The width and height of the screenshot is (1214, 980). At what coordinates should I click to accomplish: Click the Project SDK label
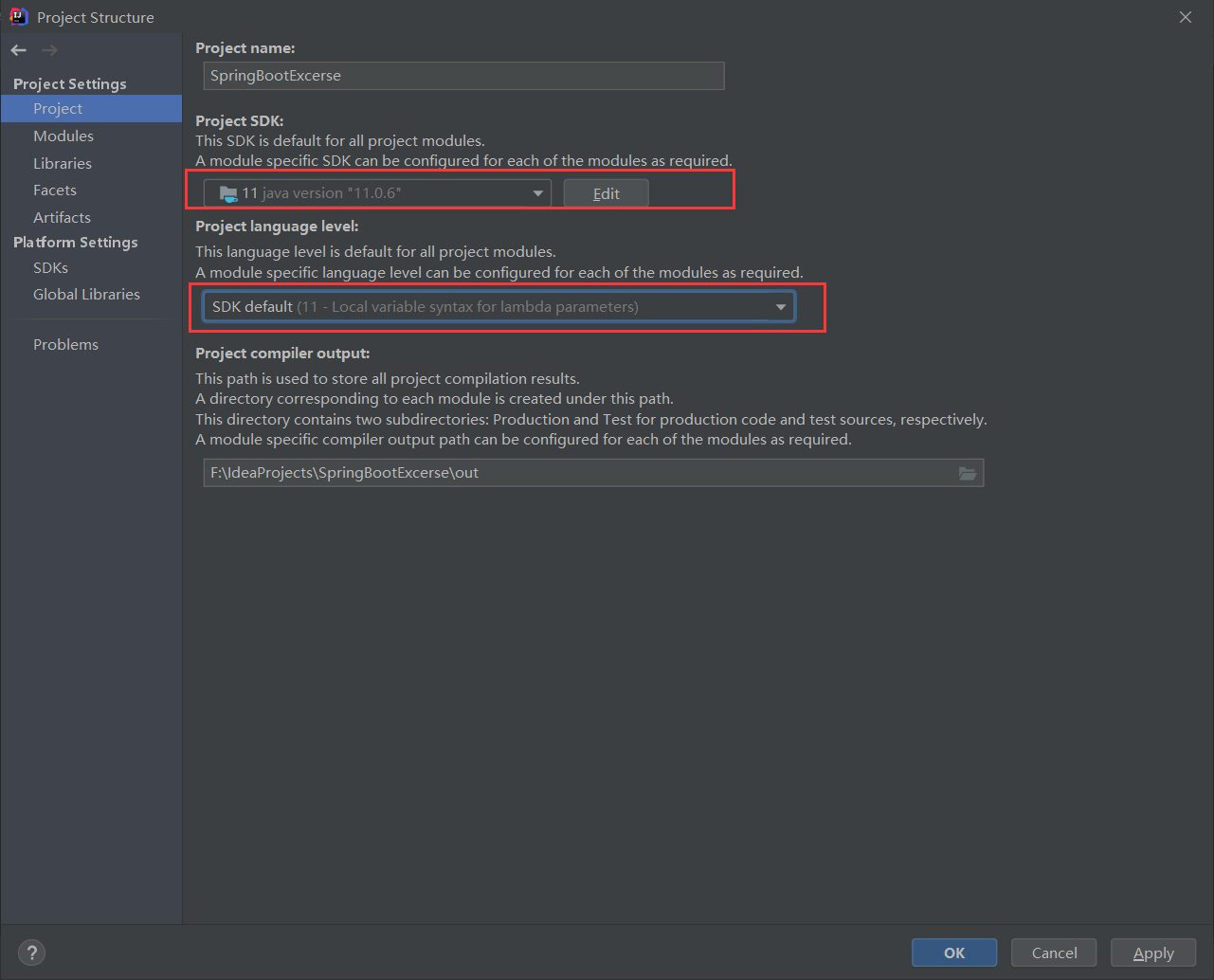pos(240,121)
